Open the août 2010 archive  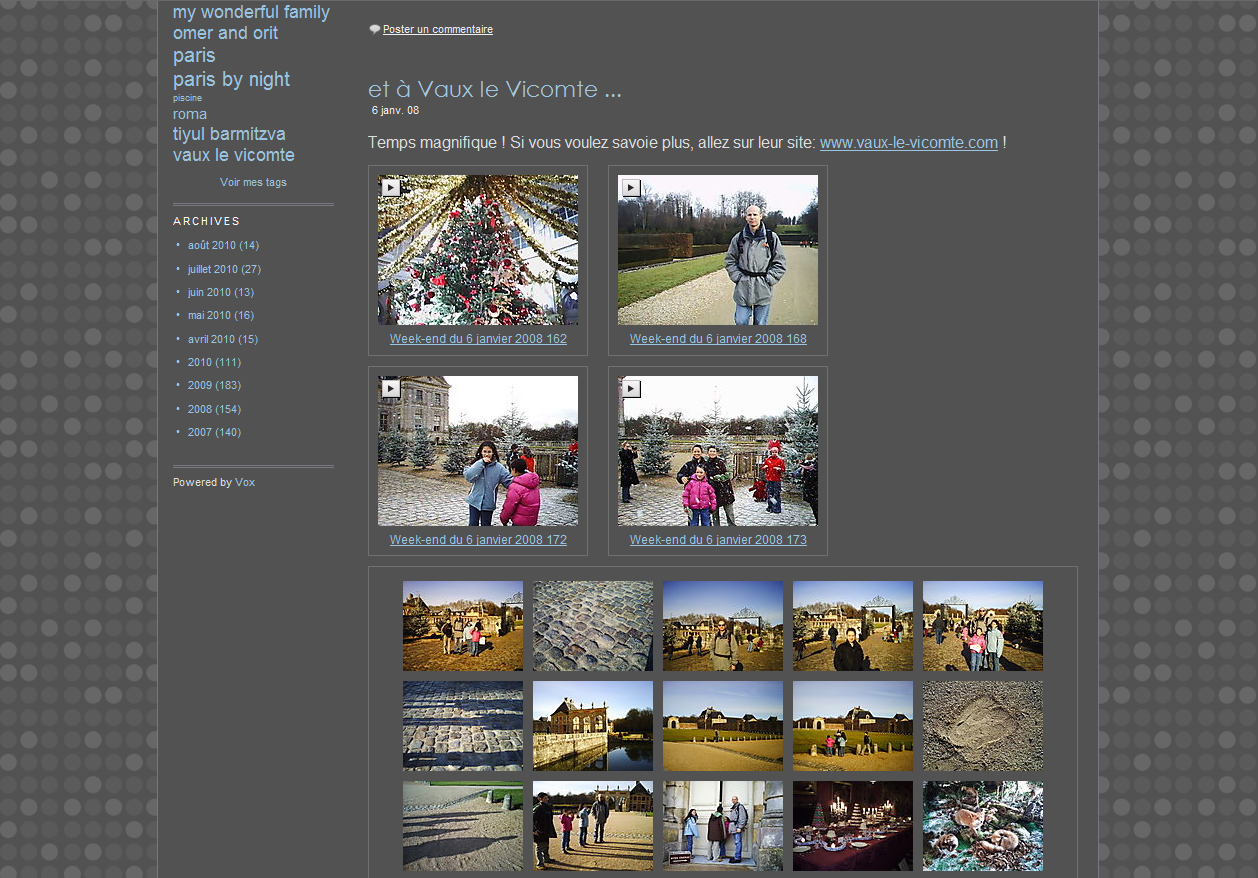(x=212, y=245)
